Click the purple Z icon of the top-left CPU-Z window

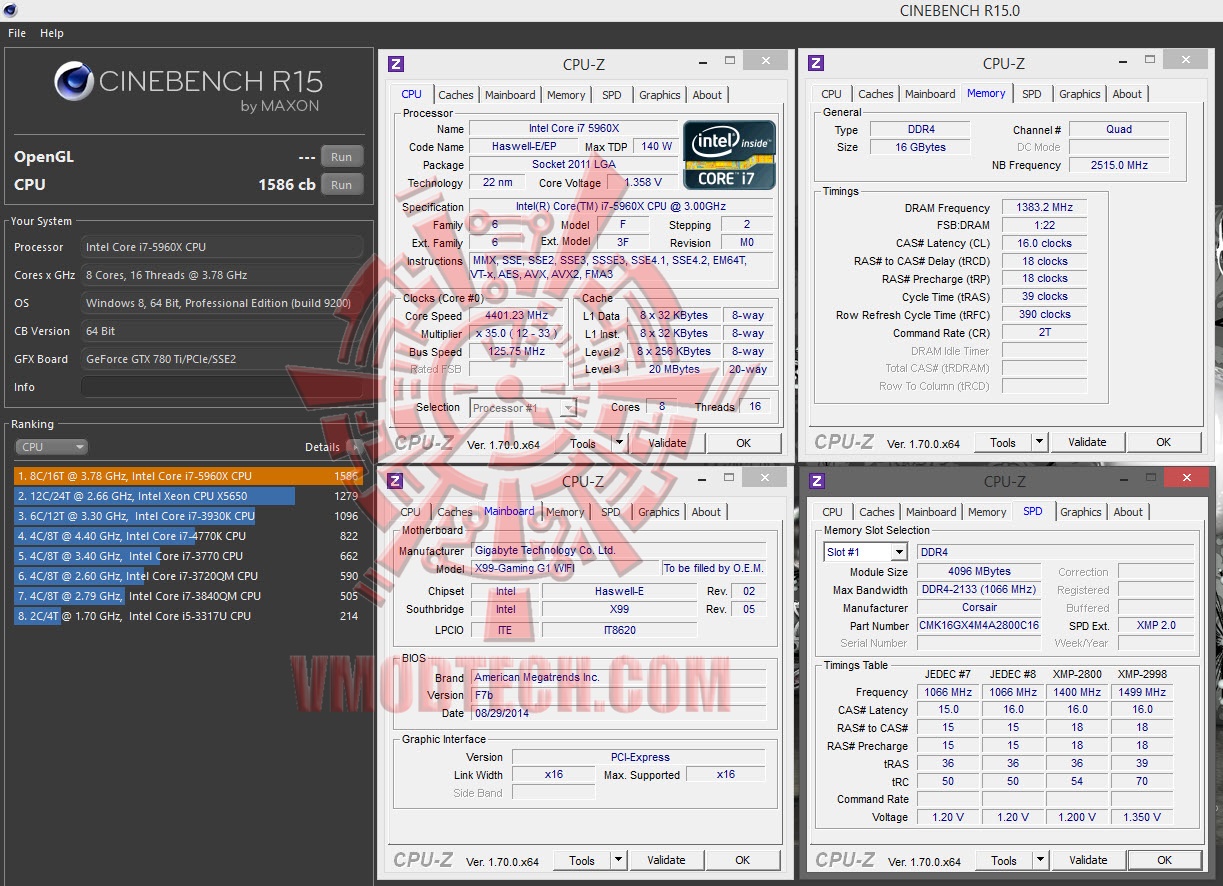pos(396,64)
